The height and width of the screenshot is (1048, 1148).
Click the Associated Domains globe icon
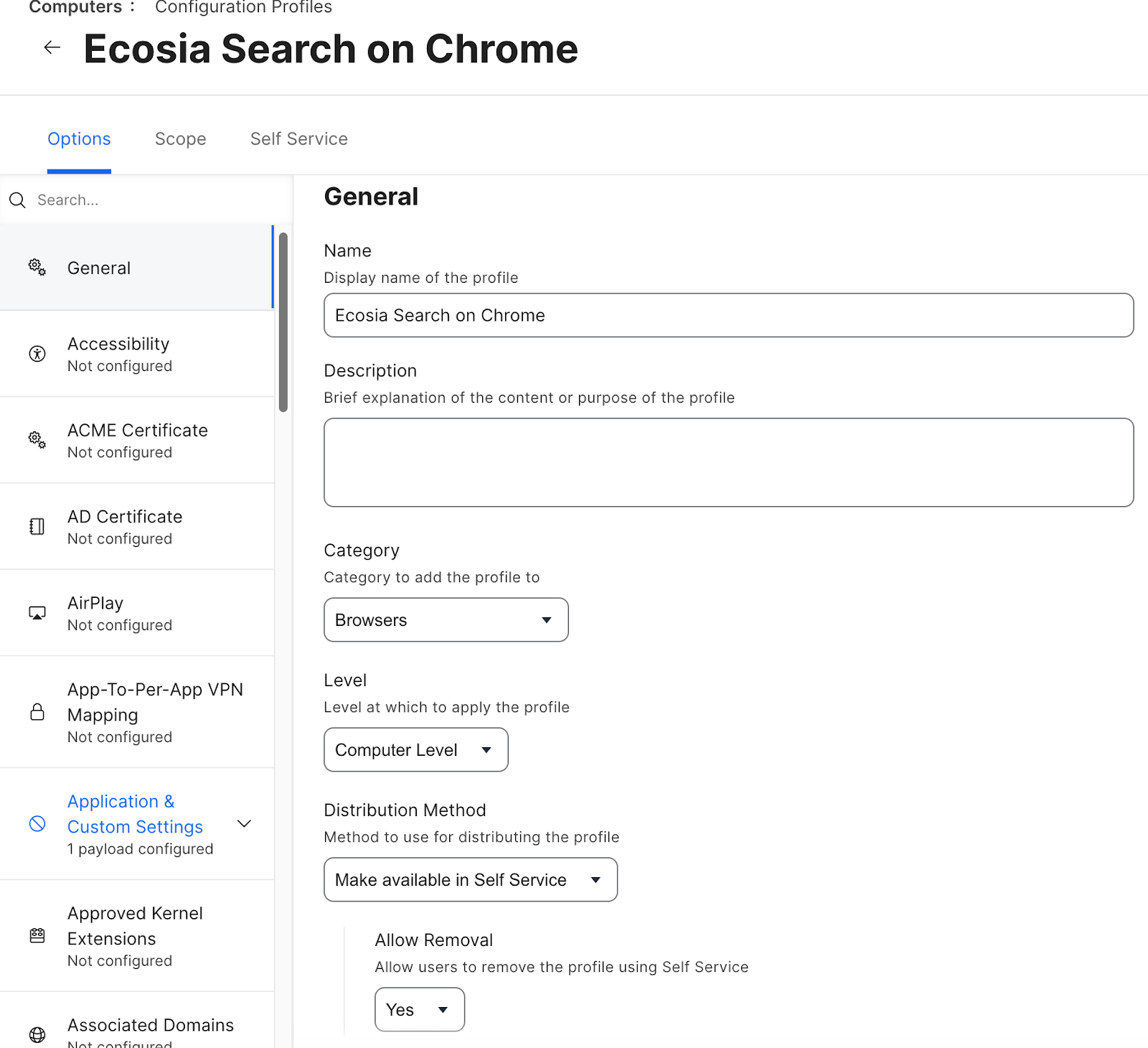[37, 1034]
